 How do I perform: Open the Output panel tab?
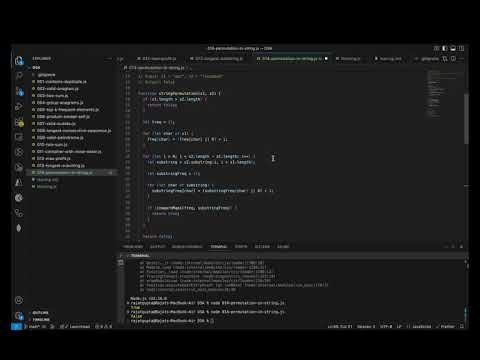[x=158, y=247]
